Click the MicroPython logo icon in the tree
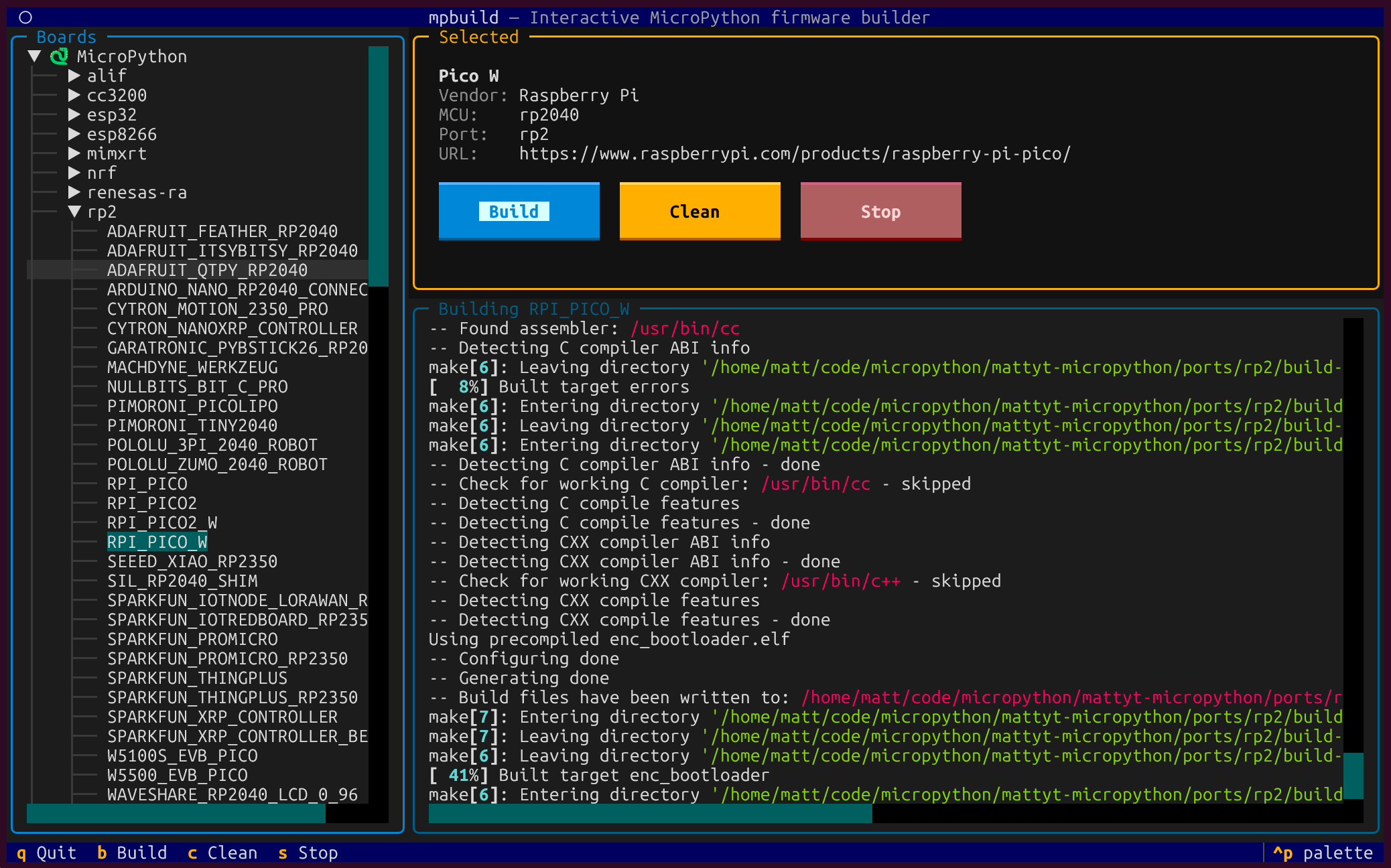1391x868 pixels. (60, 56)
